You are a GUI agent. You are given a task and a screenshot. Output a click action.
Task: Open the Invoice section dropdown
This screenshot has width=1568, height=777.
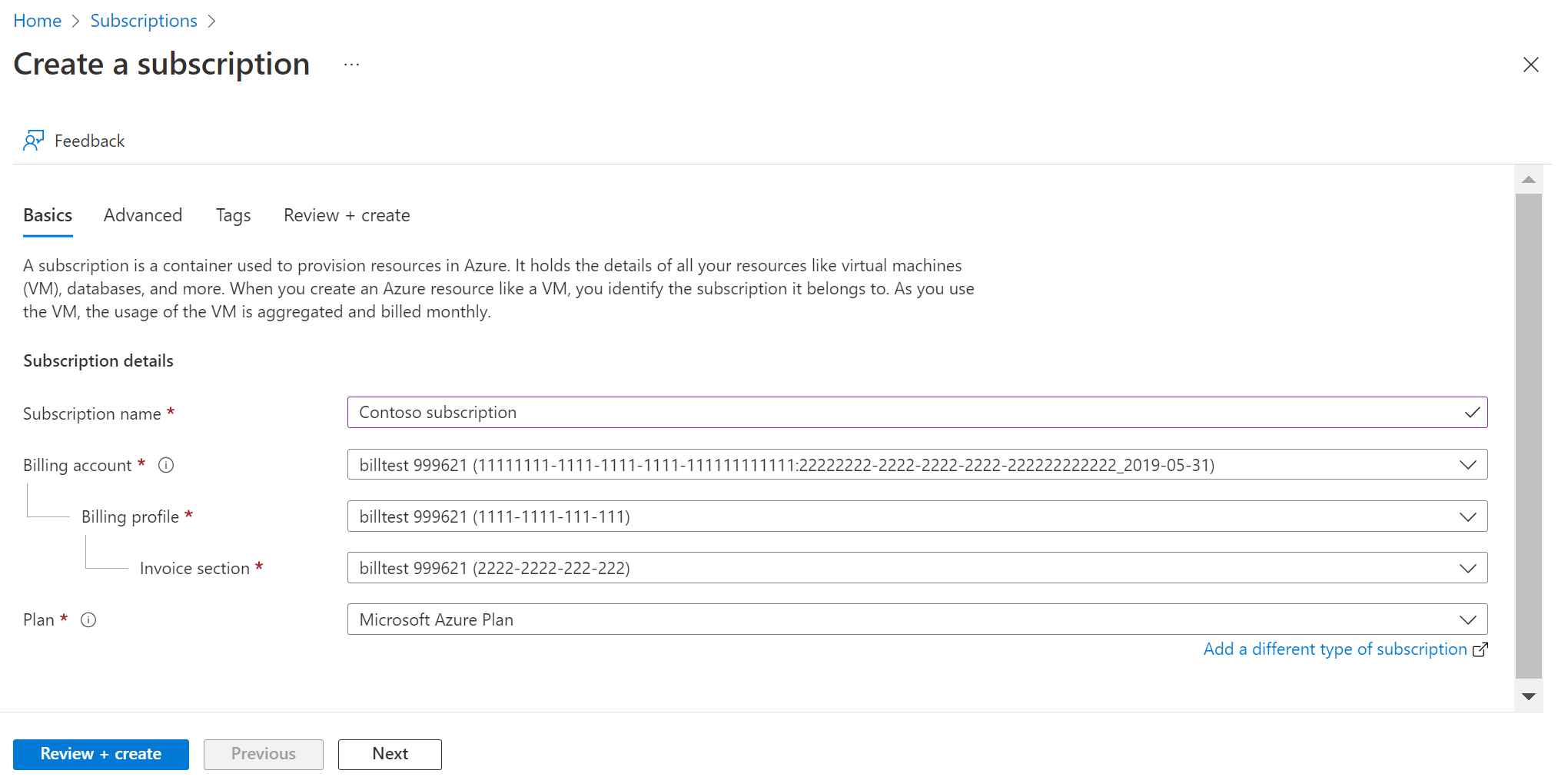(x=1467, y=567)
